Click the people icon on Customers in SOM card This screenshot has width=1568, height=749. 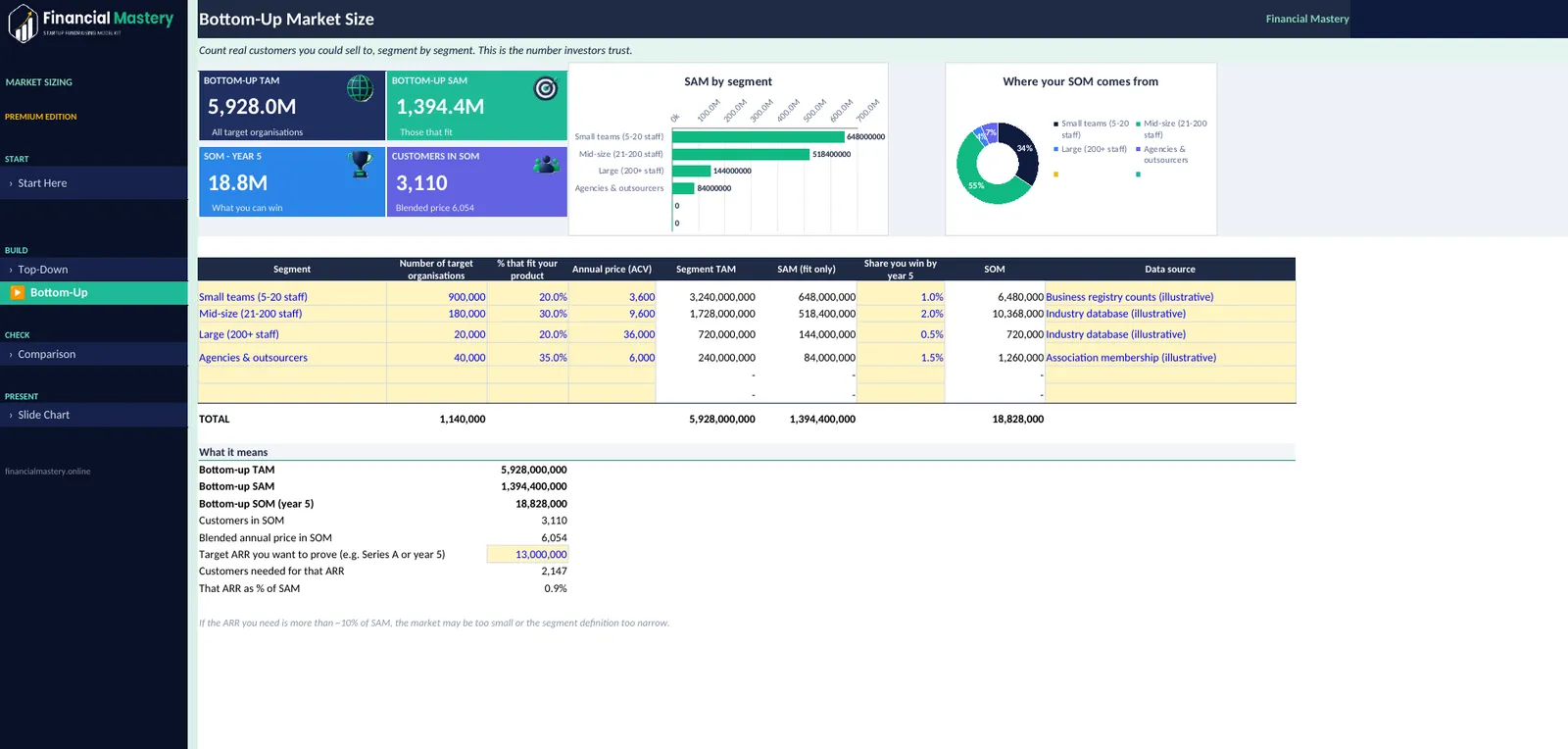click(546, 164)
